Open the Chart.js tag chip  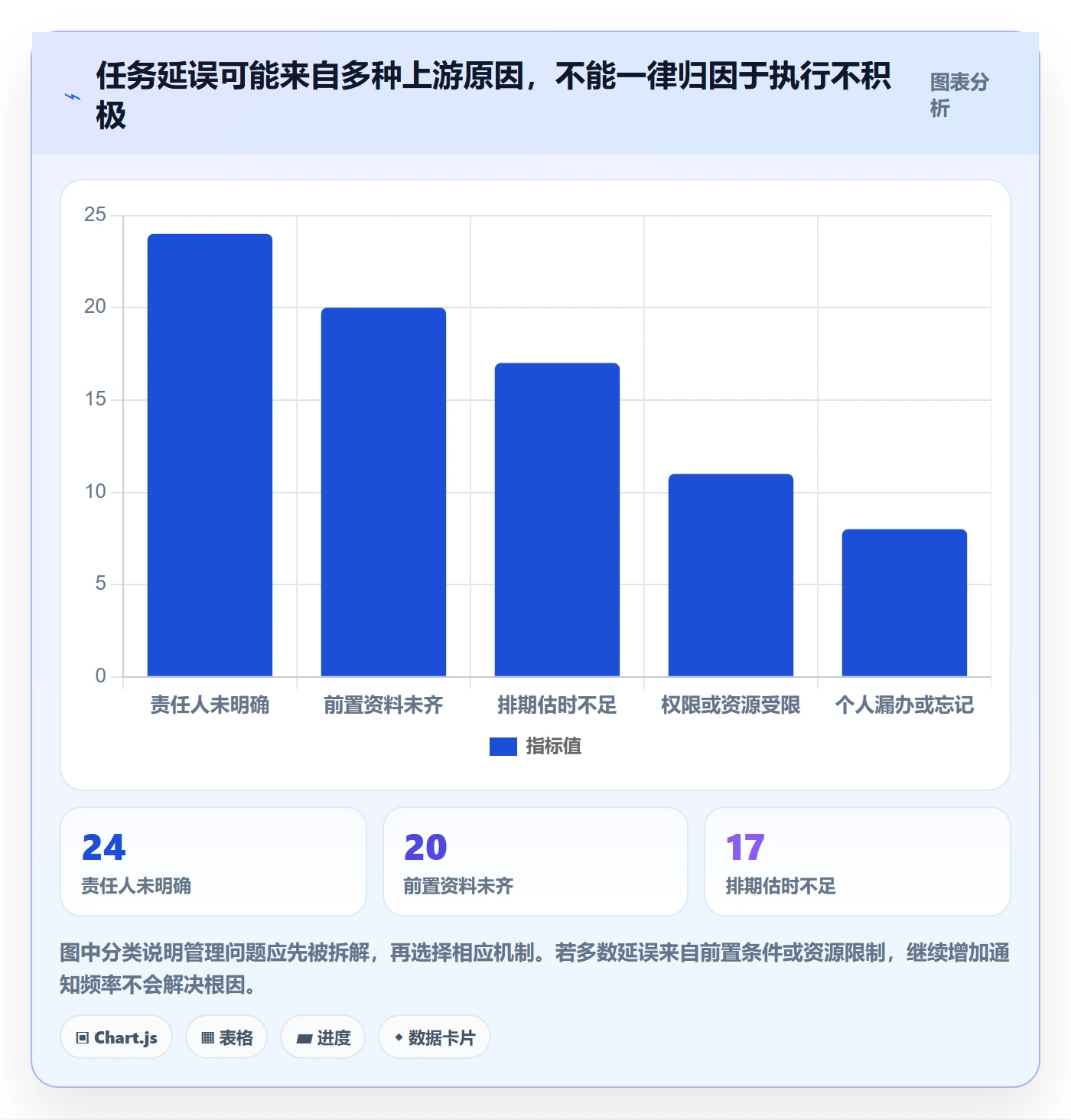(116, 1037)
